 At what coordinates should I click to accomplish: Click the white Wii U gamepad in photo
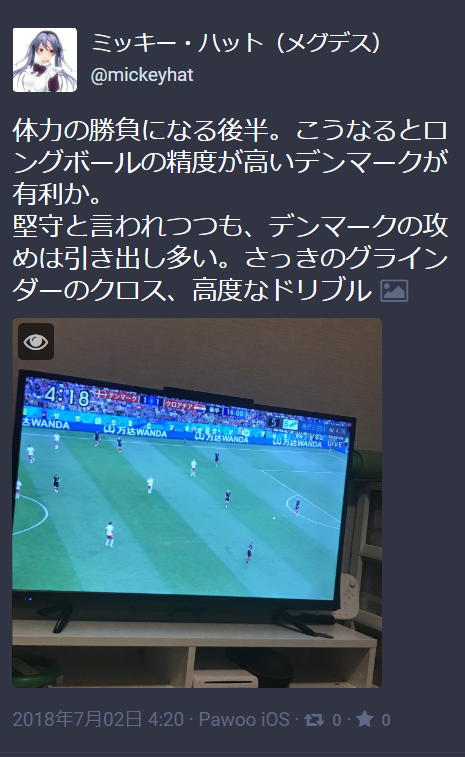348,596
